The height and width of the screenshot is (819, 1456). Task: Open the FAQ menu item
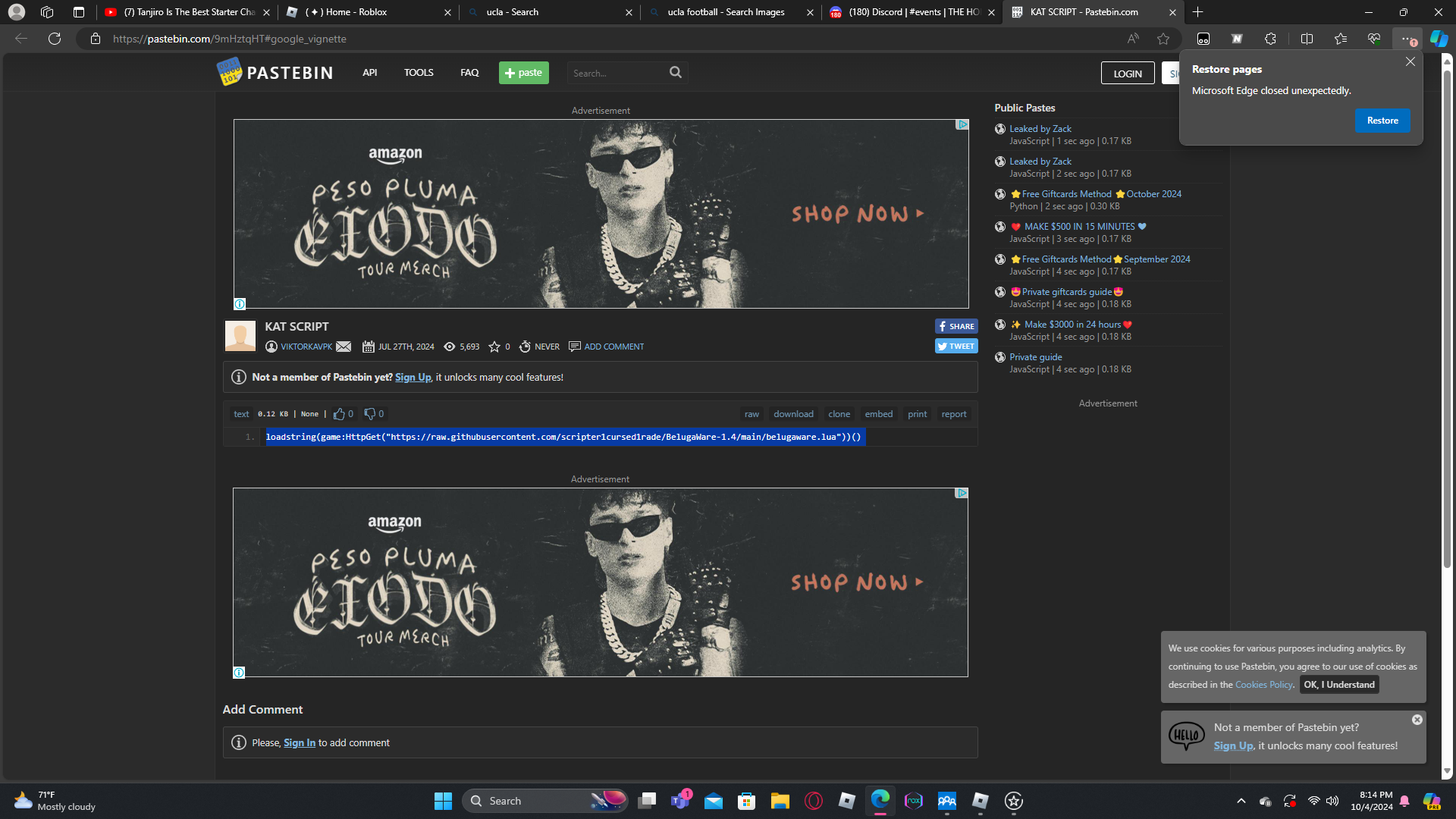[x=469, y=73]
